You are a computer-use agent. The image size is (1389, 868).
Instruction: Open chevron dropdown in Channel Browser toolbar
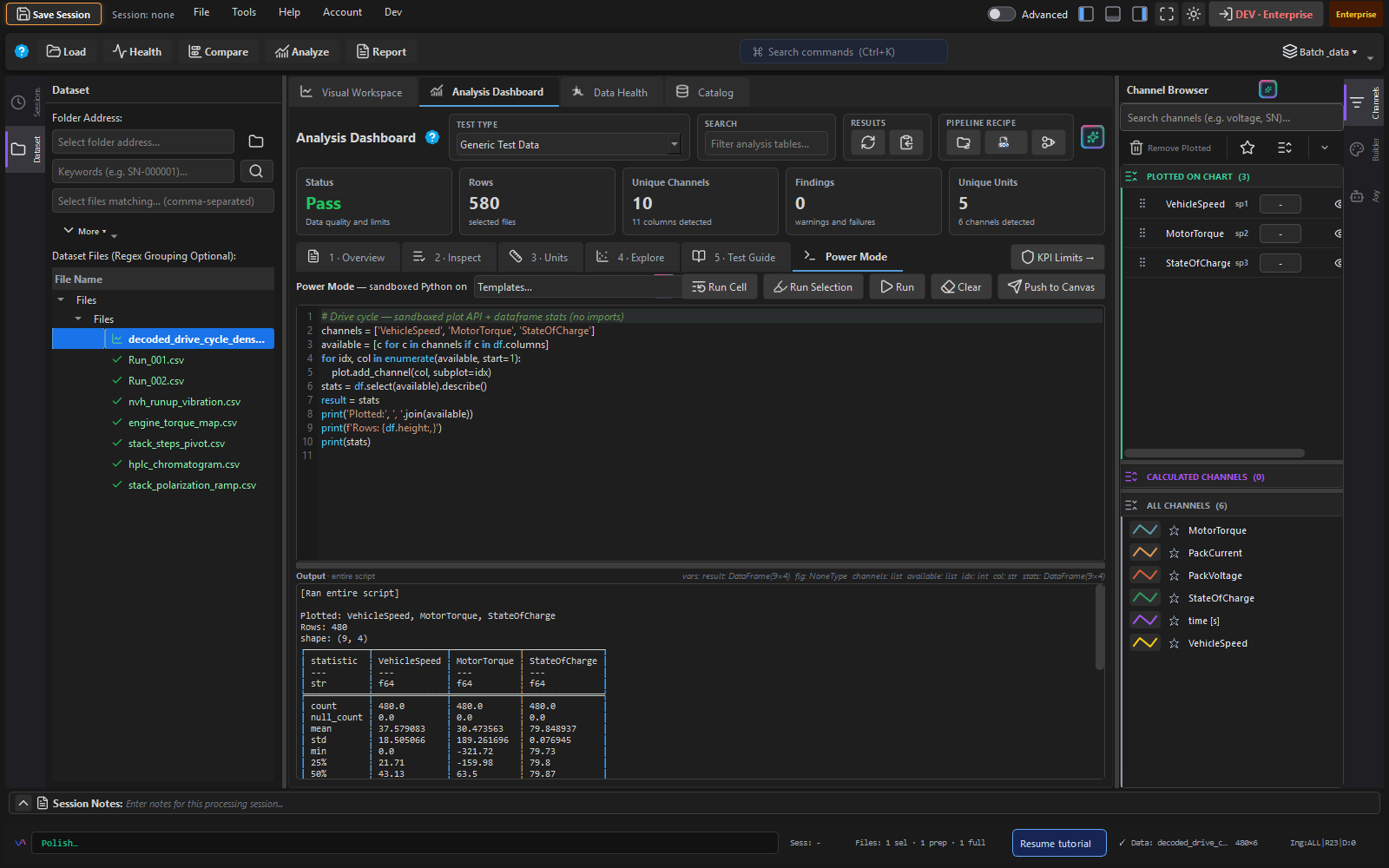point(1325,148)
